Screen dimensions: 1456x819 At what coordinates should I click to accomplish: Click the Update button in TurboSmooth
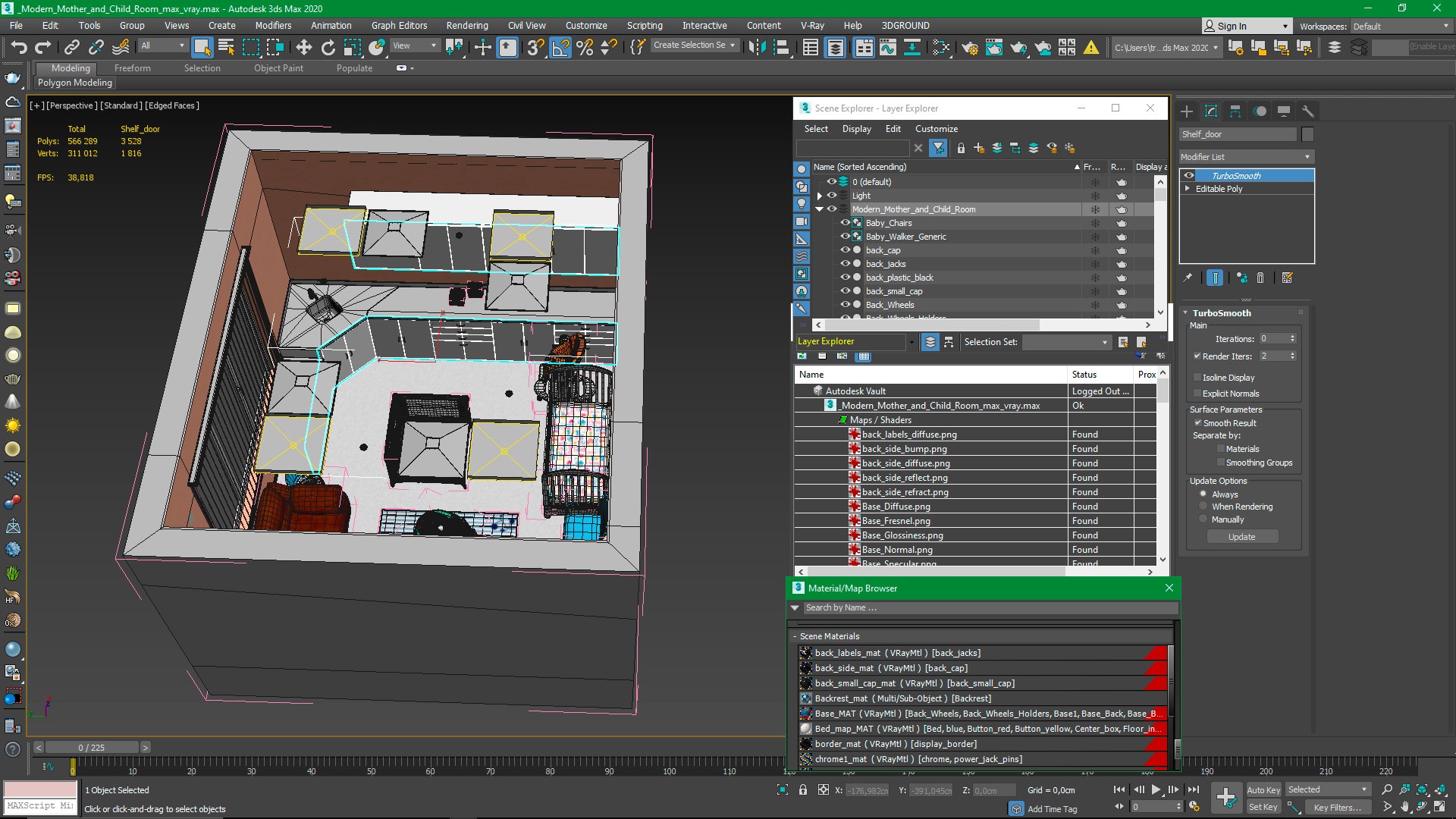coord(1242,537)
